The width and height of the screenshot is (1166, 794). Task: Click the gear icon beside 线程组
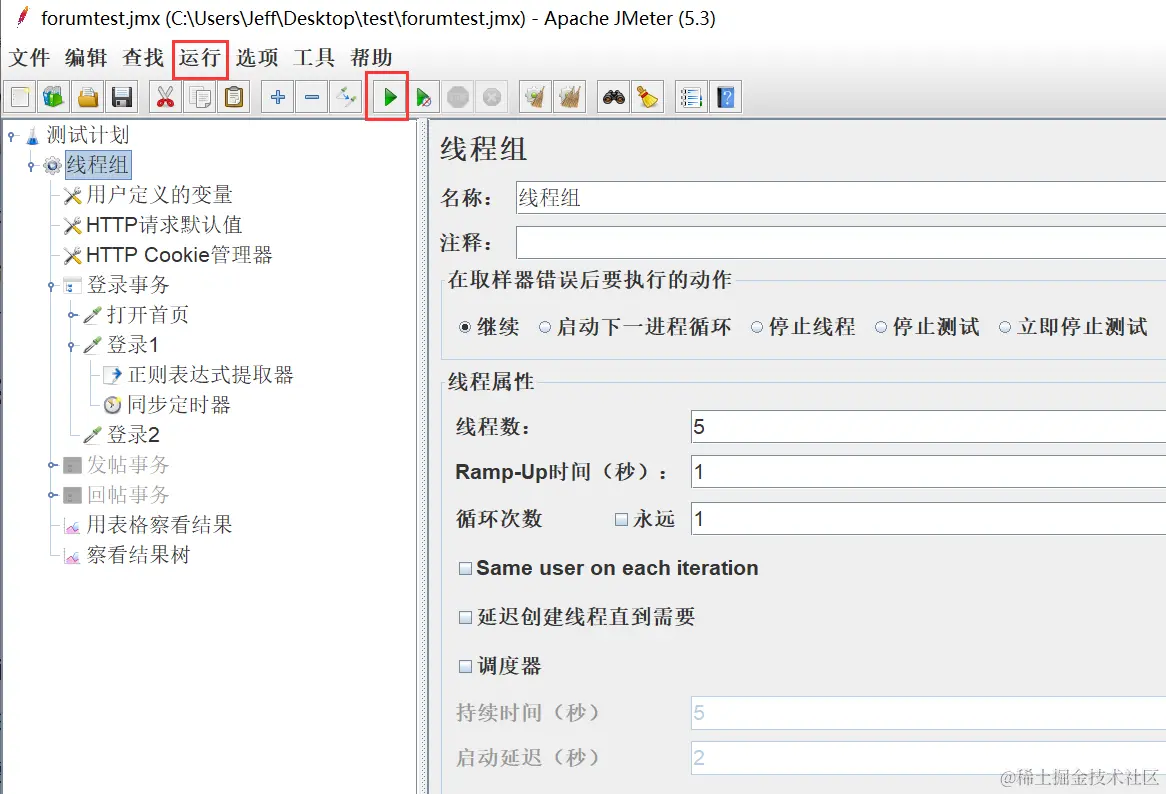pyautogui.click(x=52, y=165)
